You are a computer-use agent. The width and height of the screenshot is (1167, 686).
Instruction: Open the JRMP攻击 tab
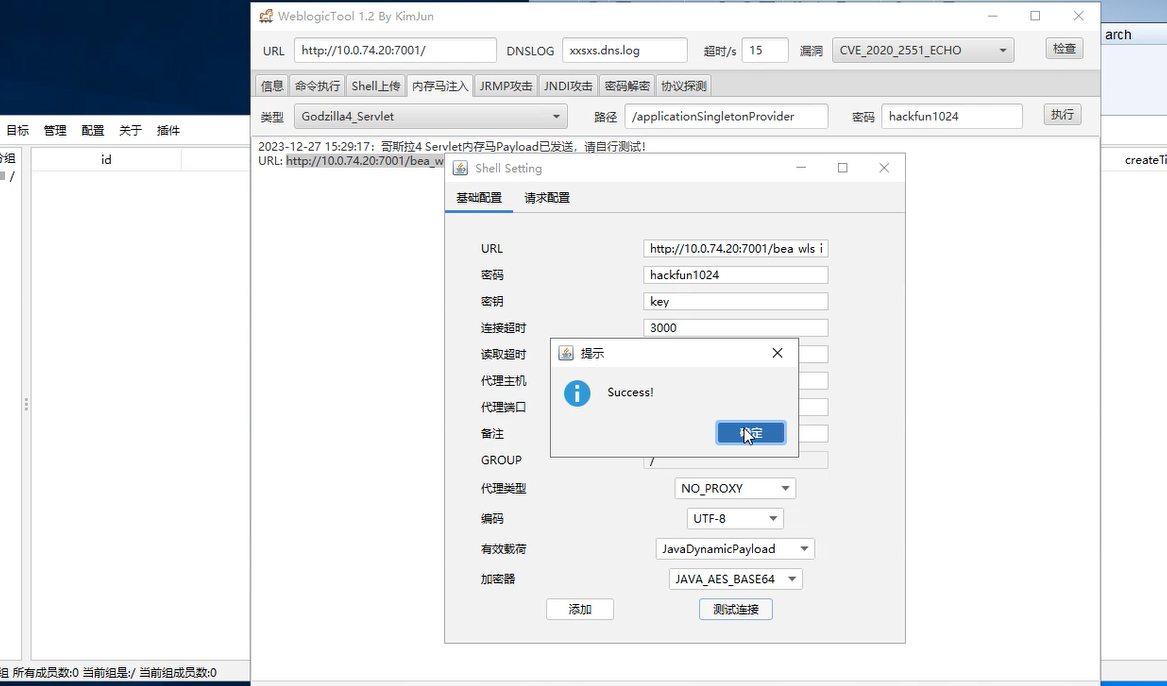506,86
